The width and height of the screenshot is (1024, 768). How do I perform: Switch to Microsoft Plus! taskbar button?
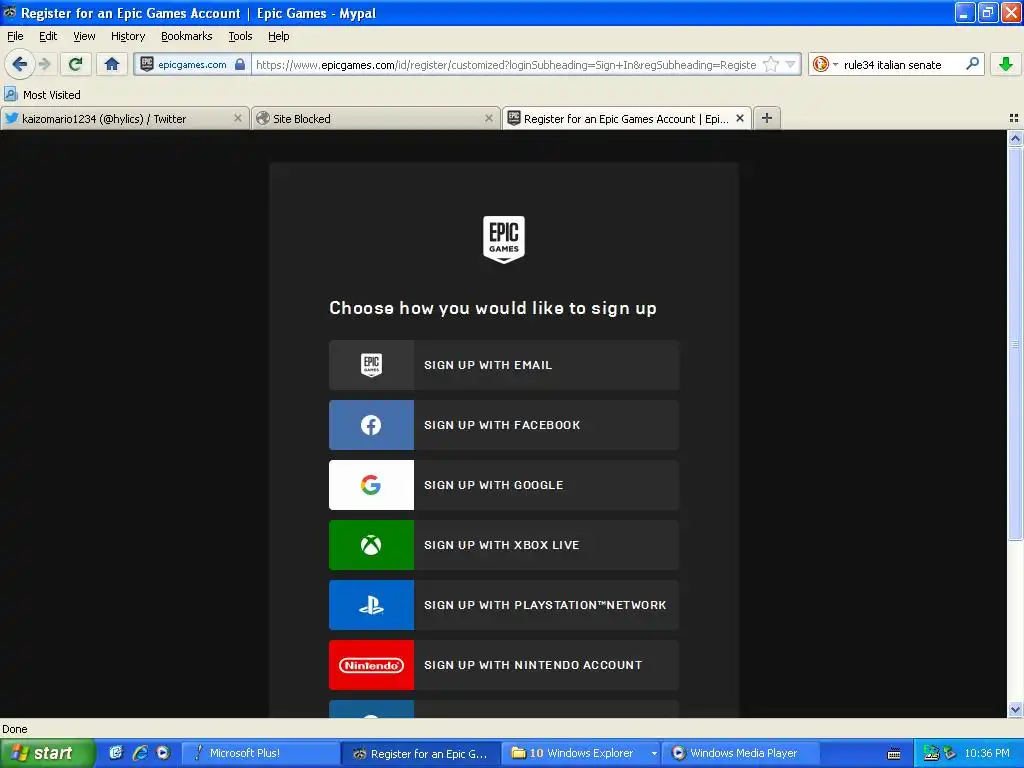[x=260, y=753]
